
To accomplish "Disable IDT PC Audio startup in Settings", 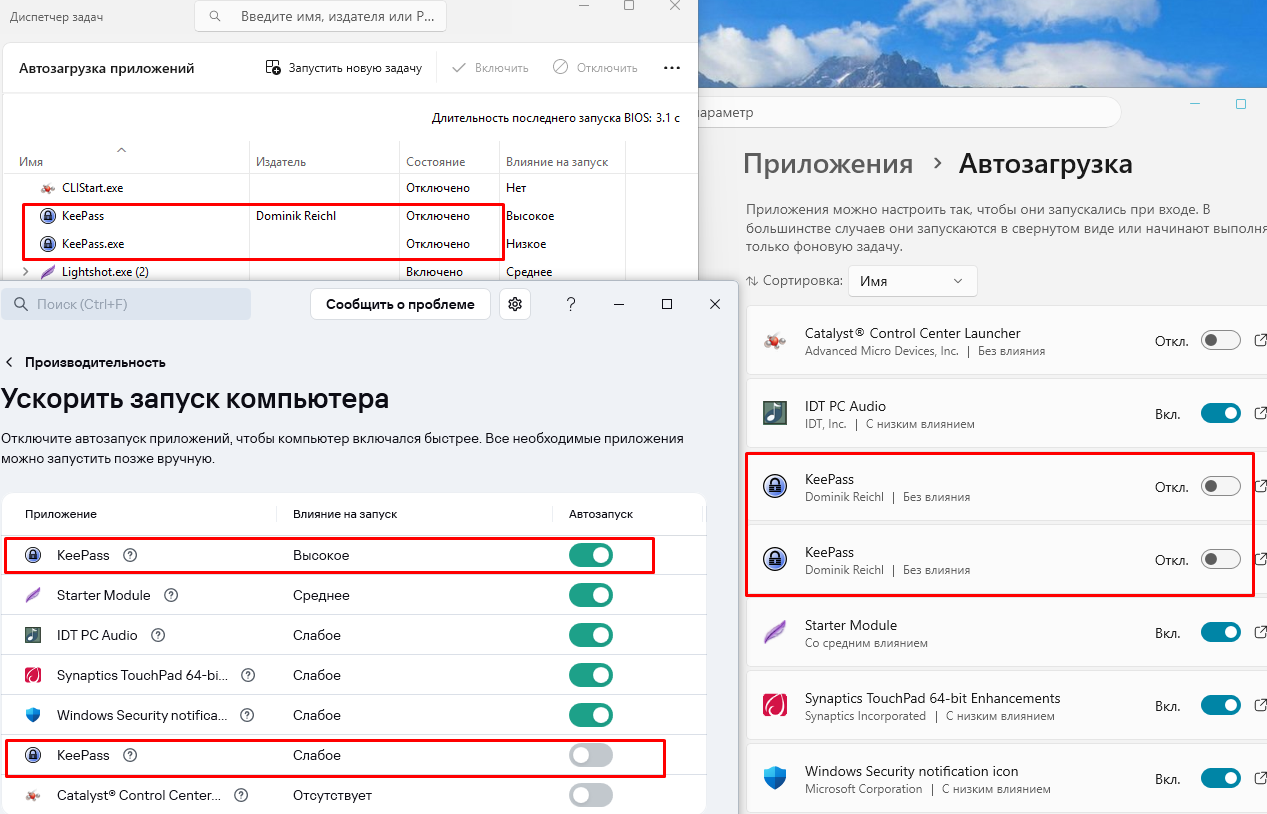I will click(x=1221, y=413).
